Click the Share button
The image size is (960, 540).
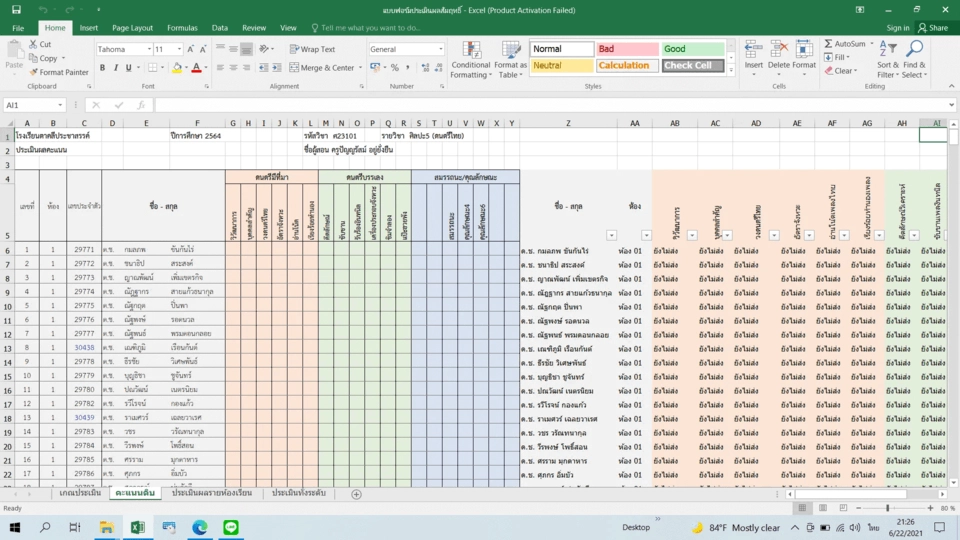point(932,28)
